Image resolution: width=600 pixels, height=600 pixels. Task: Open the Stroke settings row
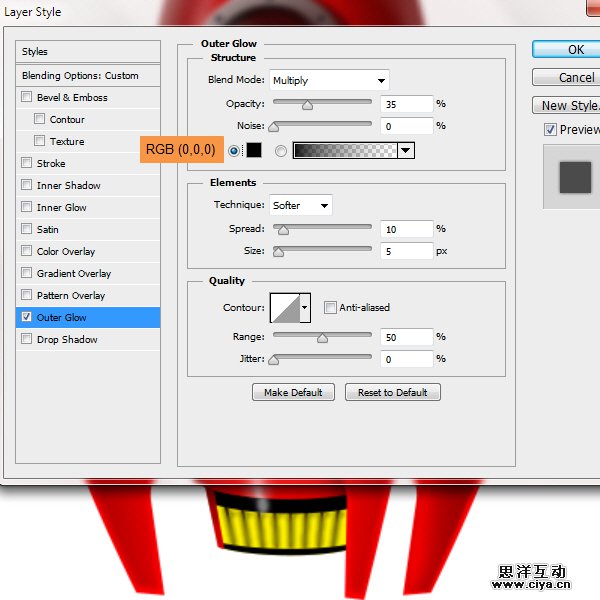click(88, 163)
